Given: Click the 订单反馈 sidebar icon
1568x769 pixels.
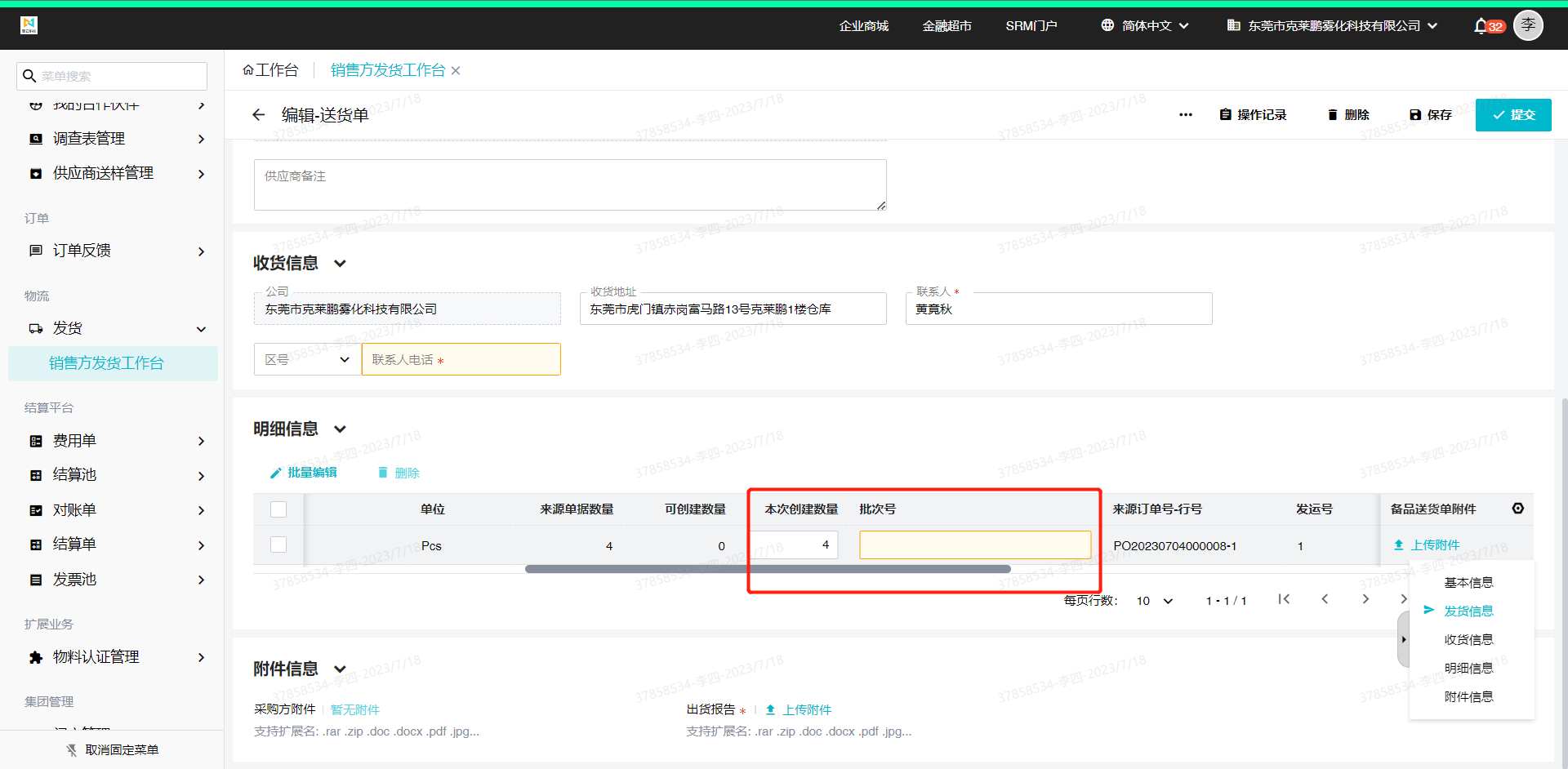Looking at the screenshot, I should 36,251.
